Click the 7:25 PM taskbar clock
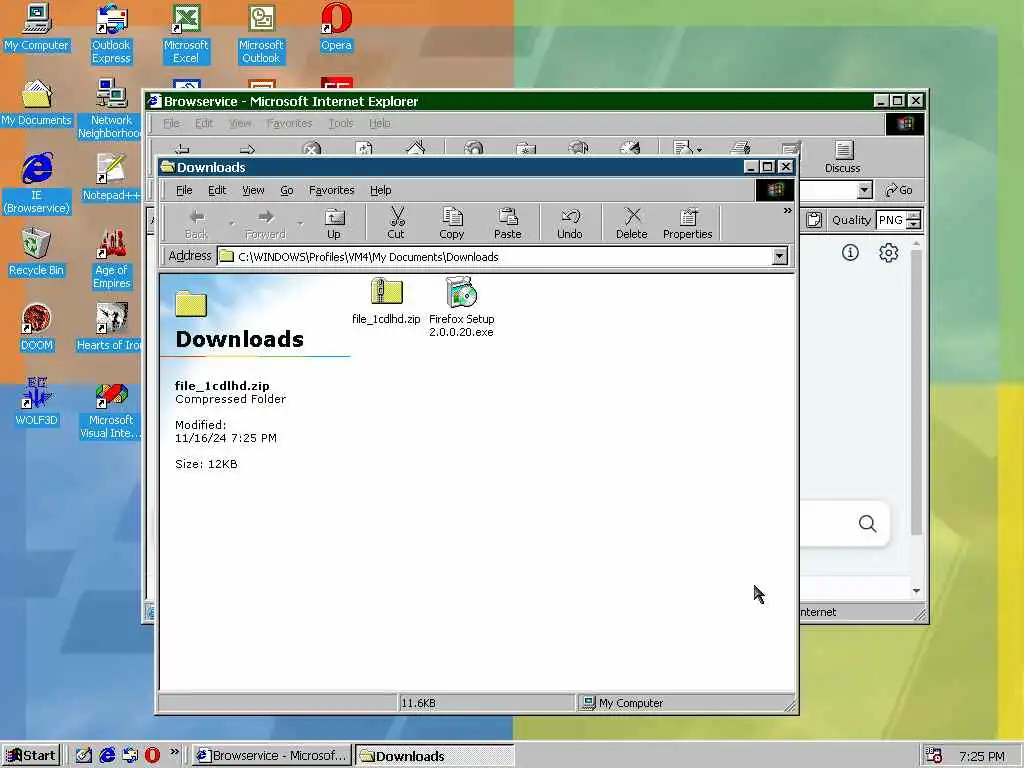The height and width of the screenshot is (768, 1024). tap(982, 756)
